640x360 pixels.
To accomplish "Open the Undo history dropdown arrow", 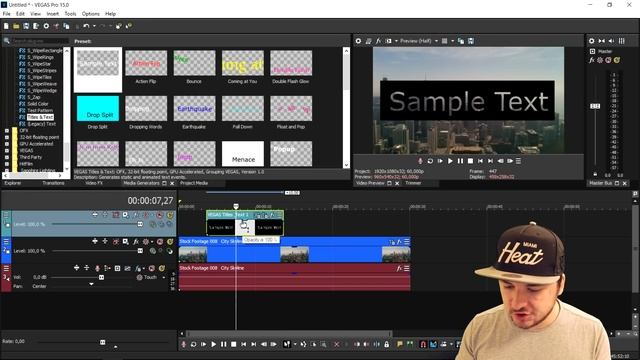I will point(94,26).
